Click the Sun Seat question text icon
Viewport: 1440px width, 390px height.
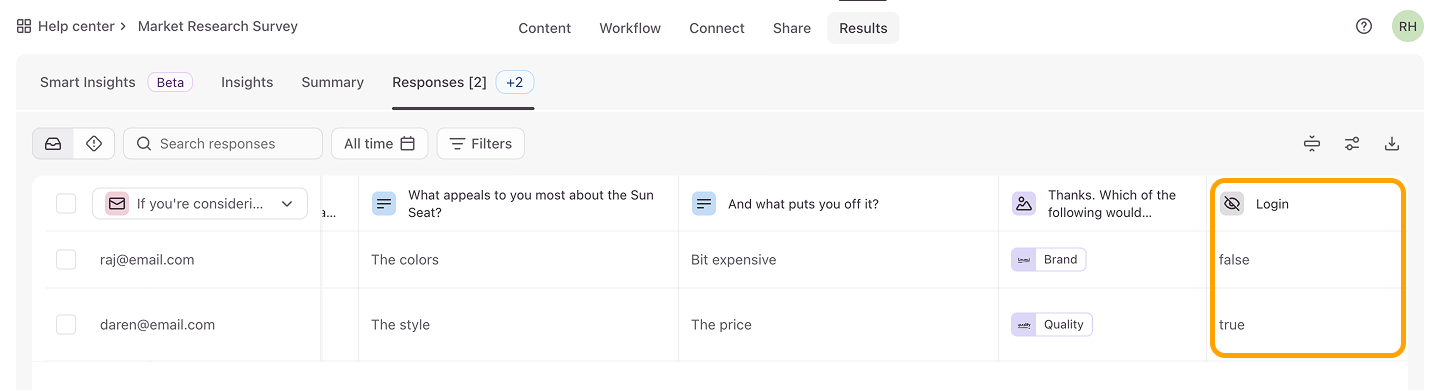tap(384, 204)
